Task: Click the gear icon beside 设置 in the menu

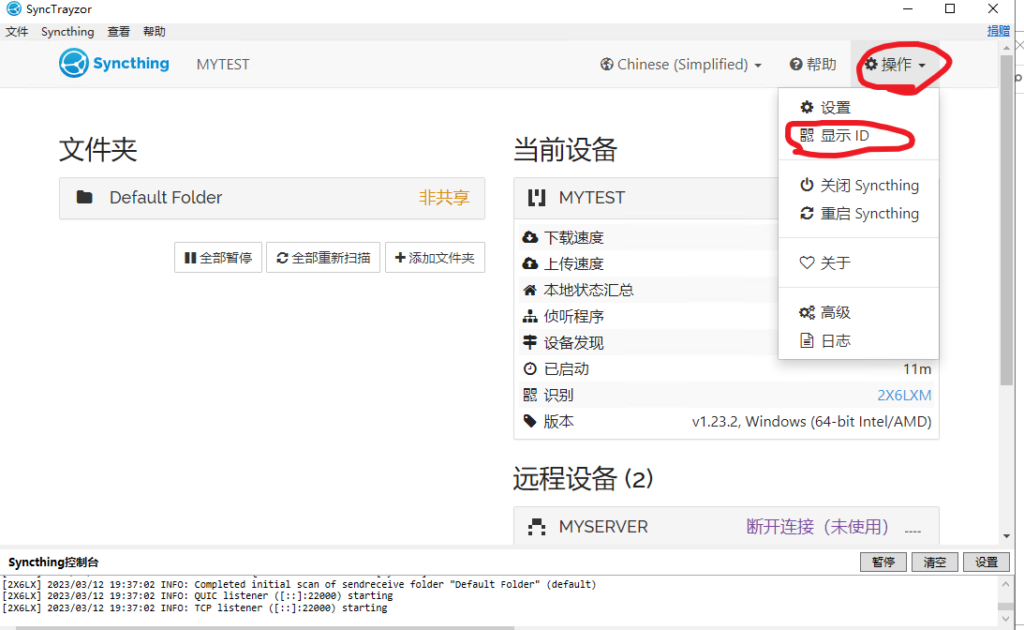Action: coord(807,107)
